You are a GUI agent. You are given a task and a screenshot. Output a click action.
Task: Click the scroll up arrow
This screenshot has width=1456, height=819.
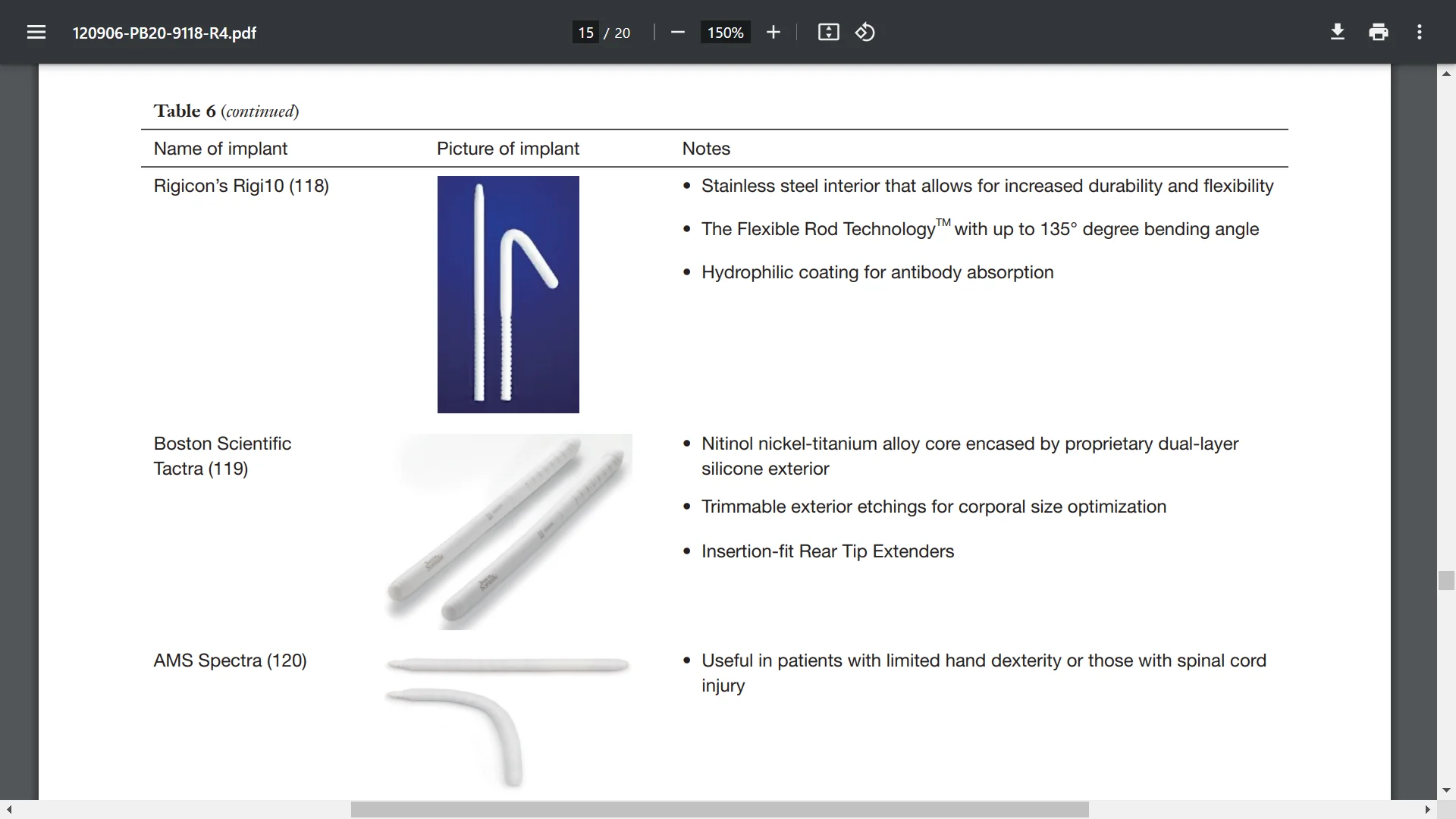1446,74
